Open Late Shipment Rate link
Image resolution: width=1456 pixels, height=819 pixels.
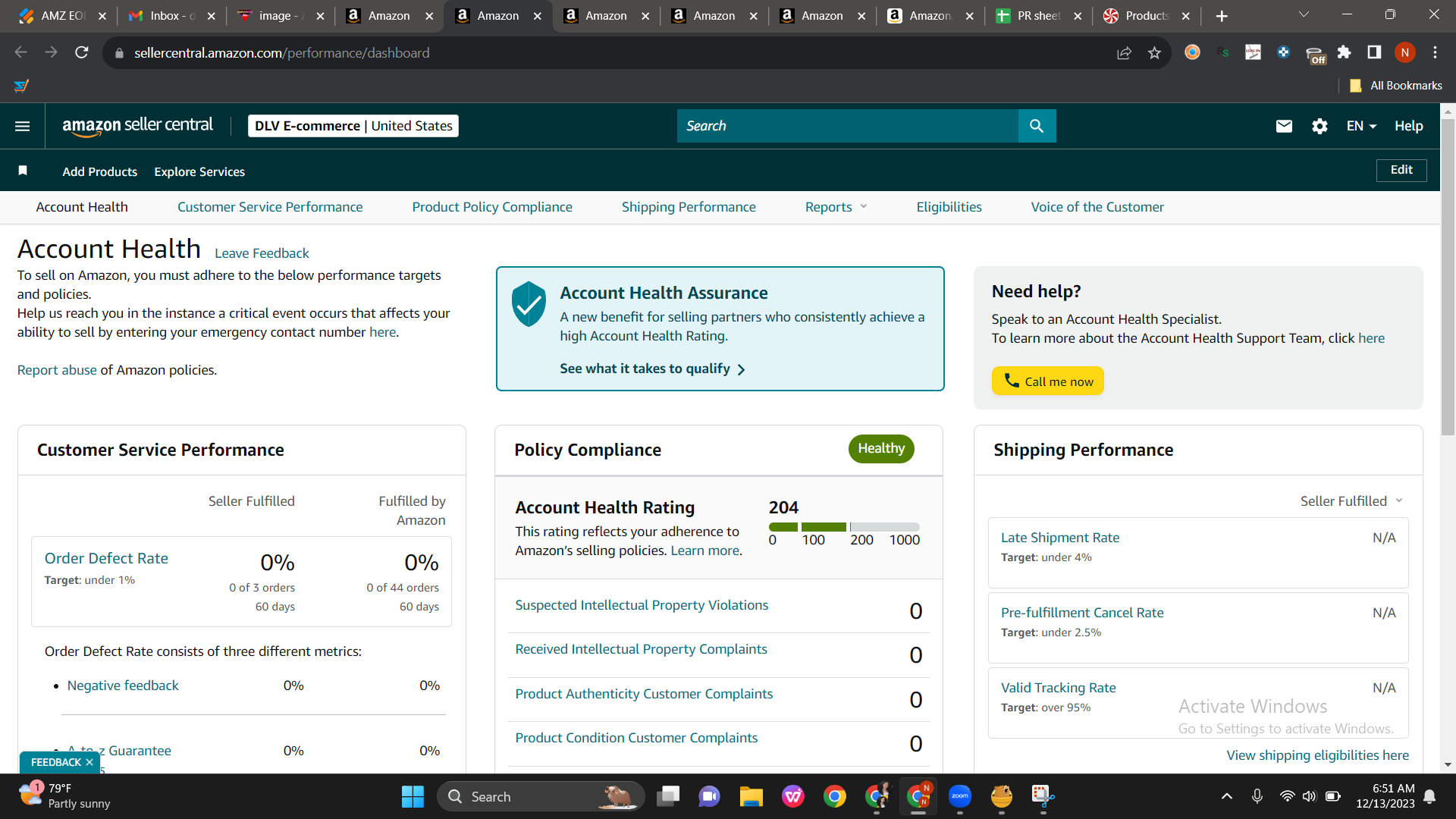pos(1060,538)
